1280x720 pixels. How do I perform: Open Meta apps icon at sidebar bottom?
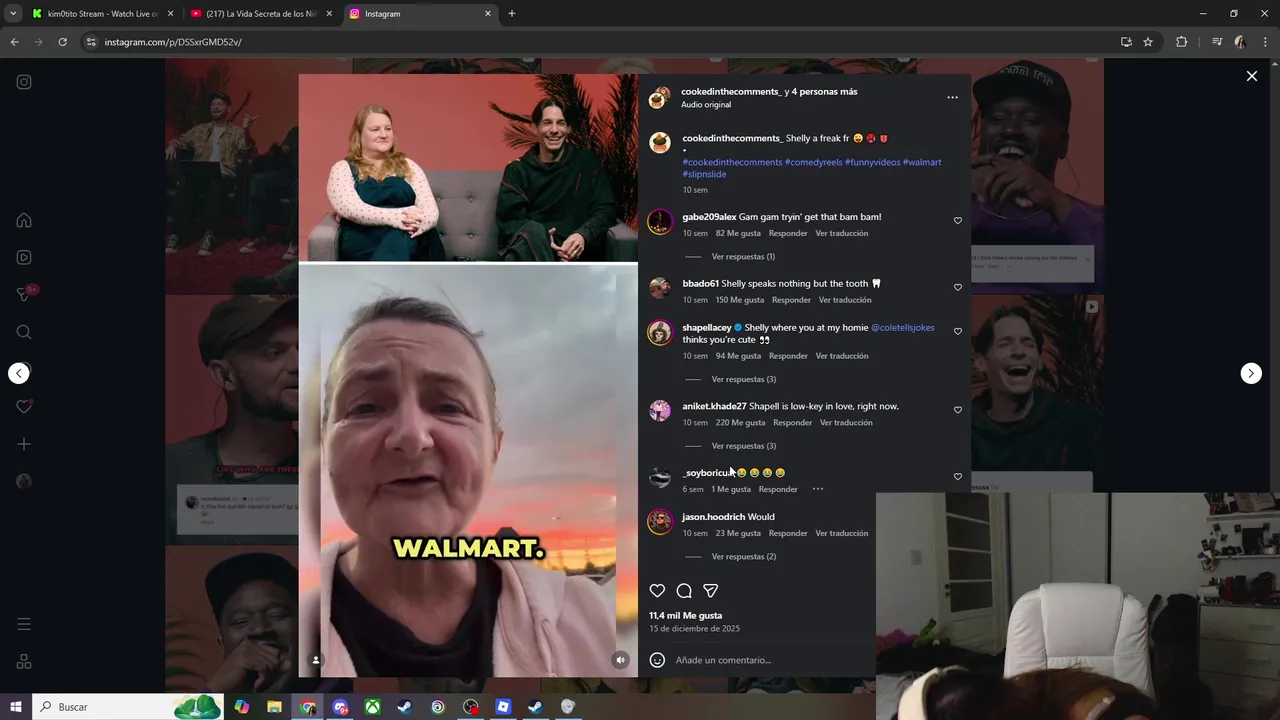(x=24, y=662)
